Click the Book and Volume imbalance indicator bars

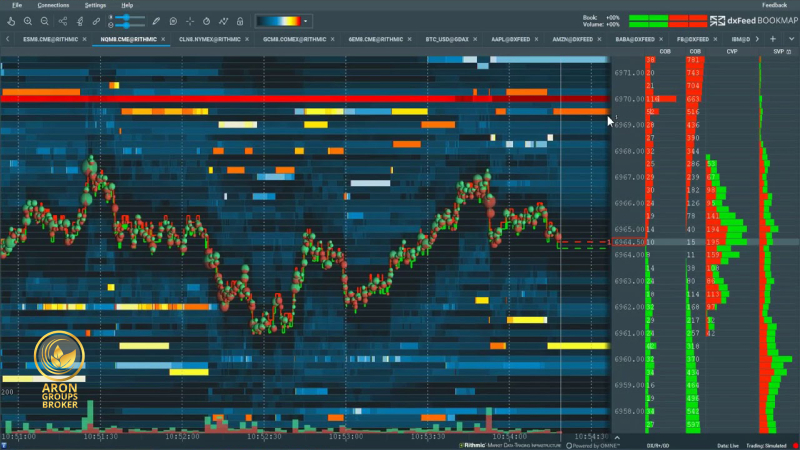[x=668, y=21]
